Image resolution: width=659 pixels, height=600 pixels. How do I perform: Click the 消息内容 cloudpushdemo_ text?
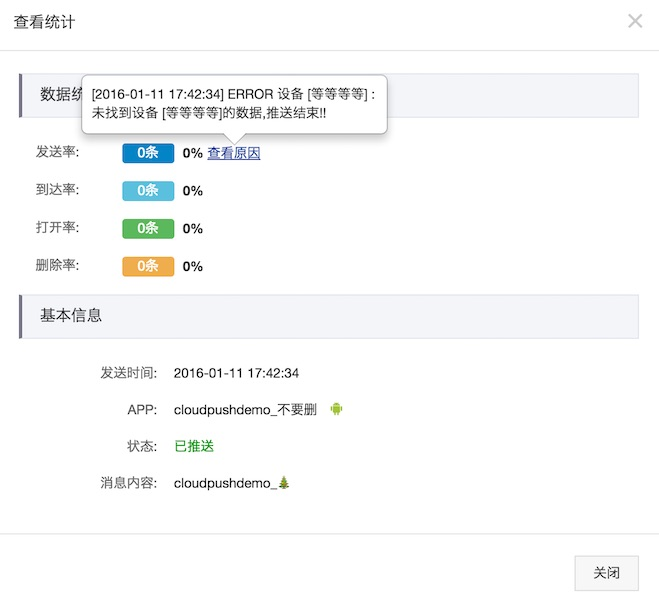pos(224,483)
